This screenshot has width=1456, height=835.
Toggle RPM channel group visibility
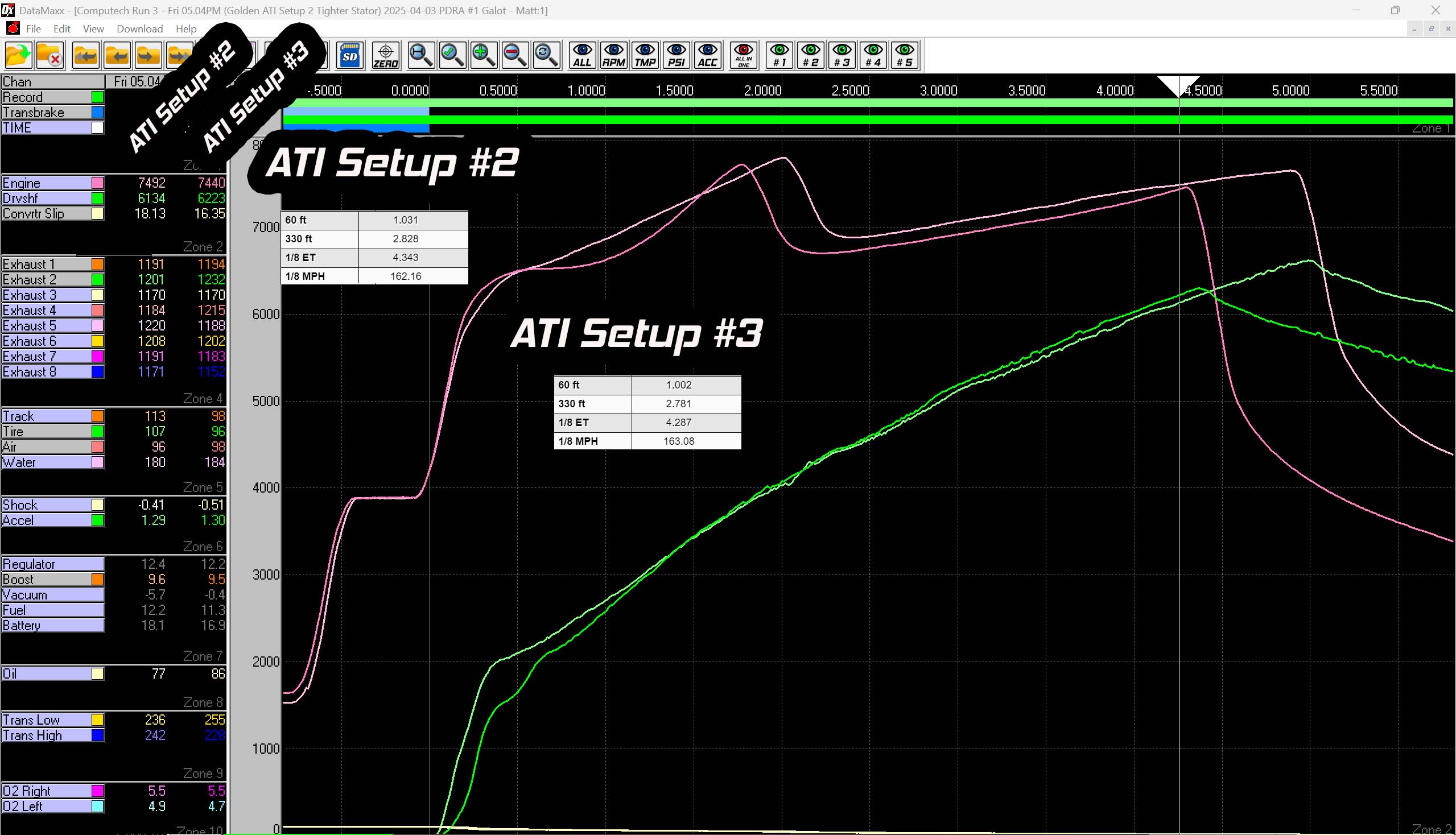click(613, 56)
